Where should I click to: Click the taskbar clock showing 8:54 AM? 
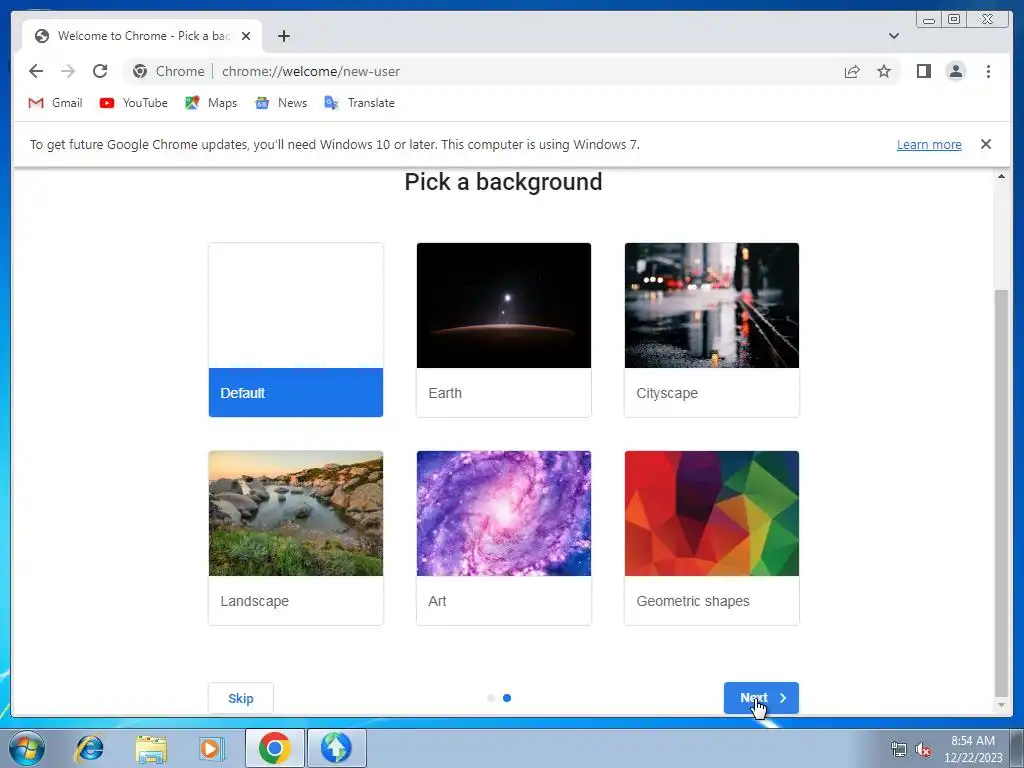[973, 748]
